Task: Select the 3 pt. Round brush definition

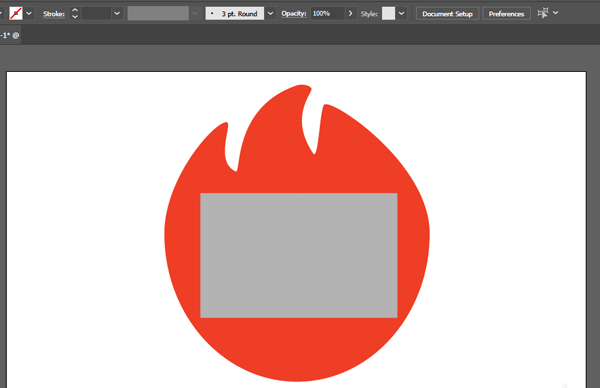Action: point(235,13)
